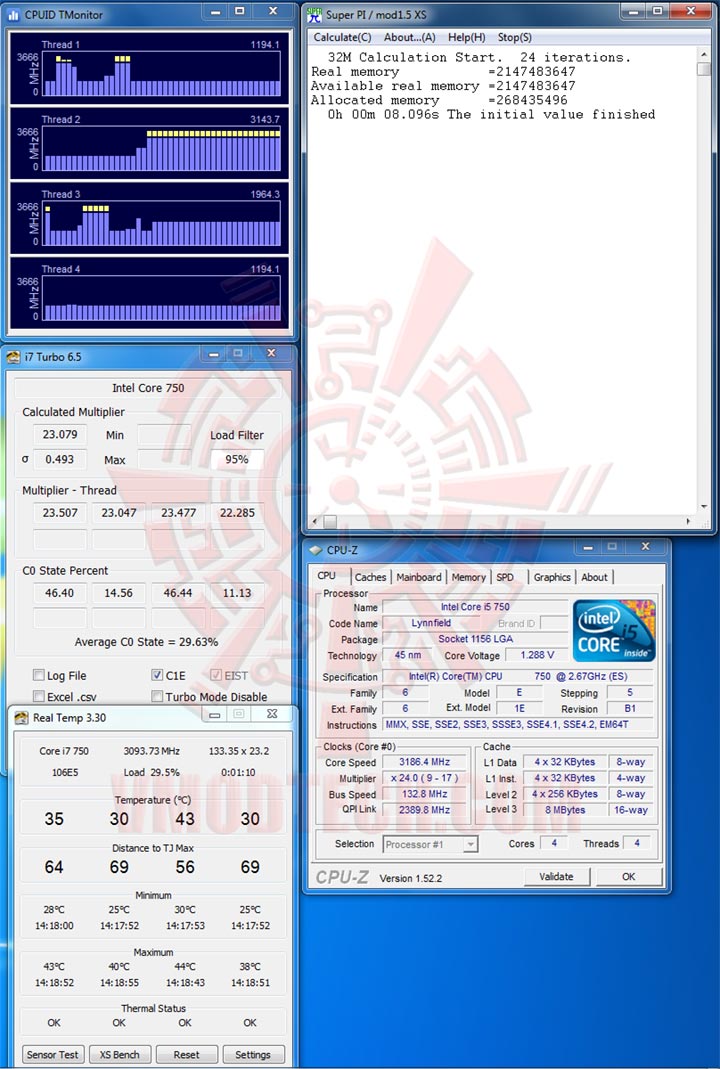Click the Super PI horizontal scrollbar left arrow
The height and width of the screenshot is (1069, 720).
314,522
